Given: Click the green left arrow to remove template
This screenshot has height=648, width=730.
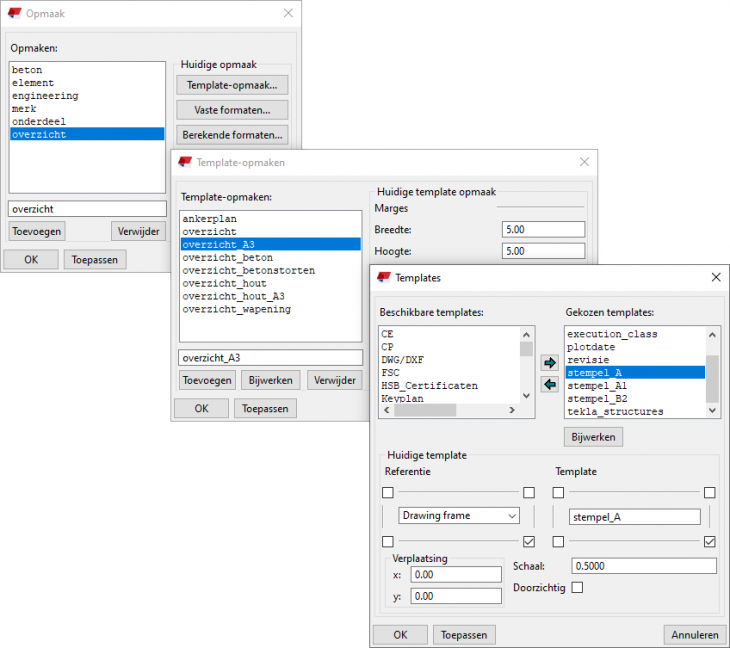Looking at the screenshot, I should pos(549,384).
